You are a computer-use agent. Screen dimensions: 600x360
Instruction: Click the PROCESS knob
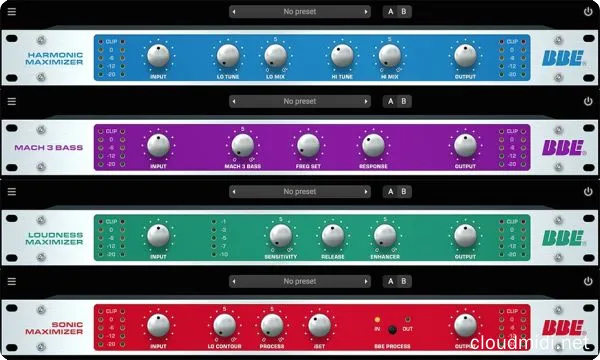[272, 326]
